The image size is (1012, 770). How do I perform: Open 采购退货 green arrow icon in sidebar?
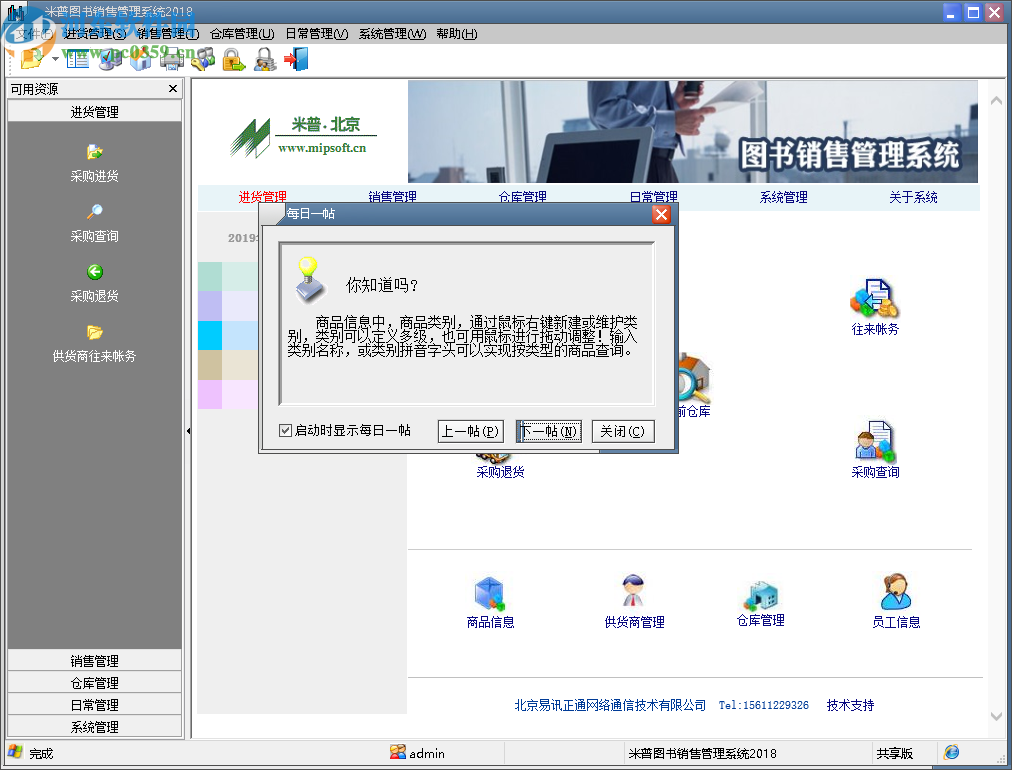pyautogui.click(x=95, y=272)
